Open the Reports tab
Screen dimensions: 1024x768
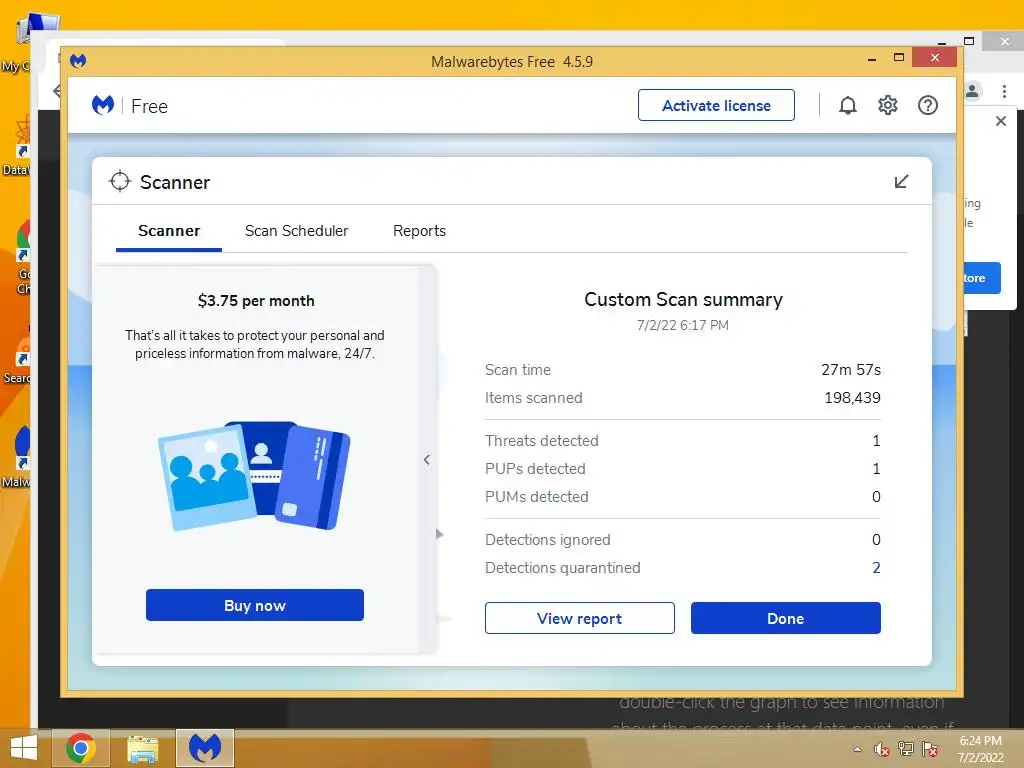coord(419,231)
